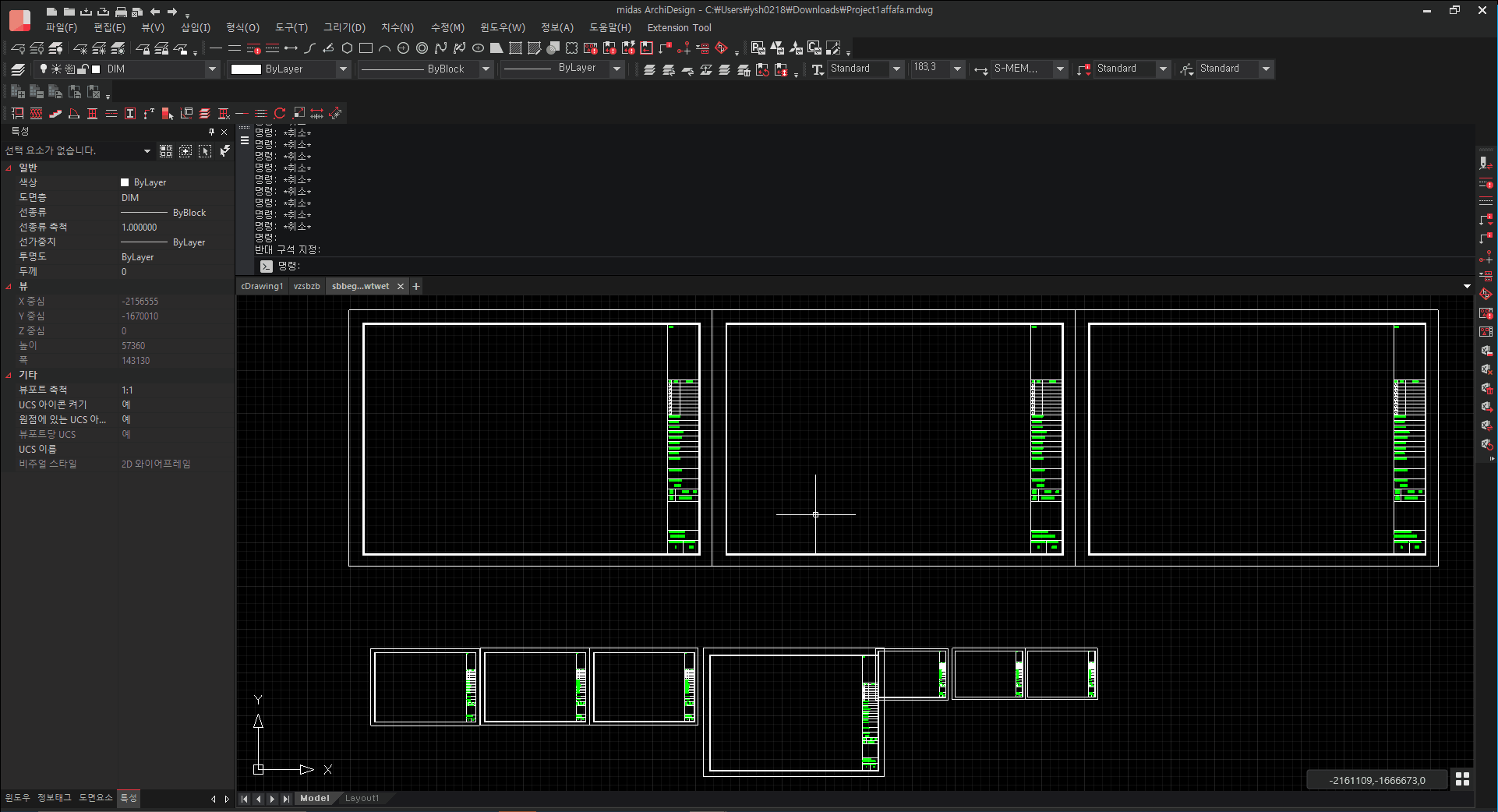Viewport: 1498px width, 812px height.
Task: Pin the 특성 properties panel
Action: (211, 132)
